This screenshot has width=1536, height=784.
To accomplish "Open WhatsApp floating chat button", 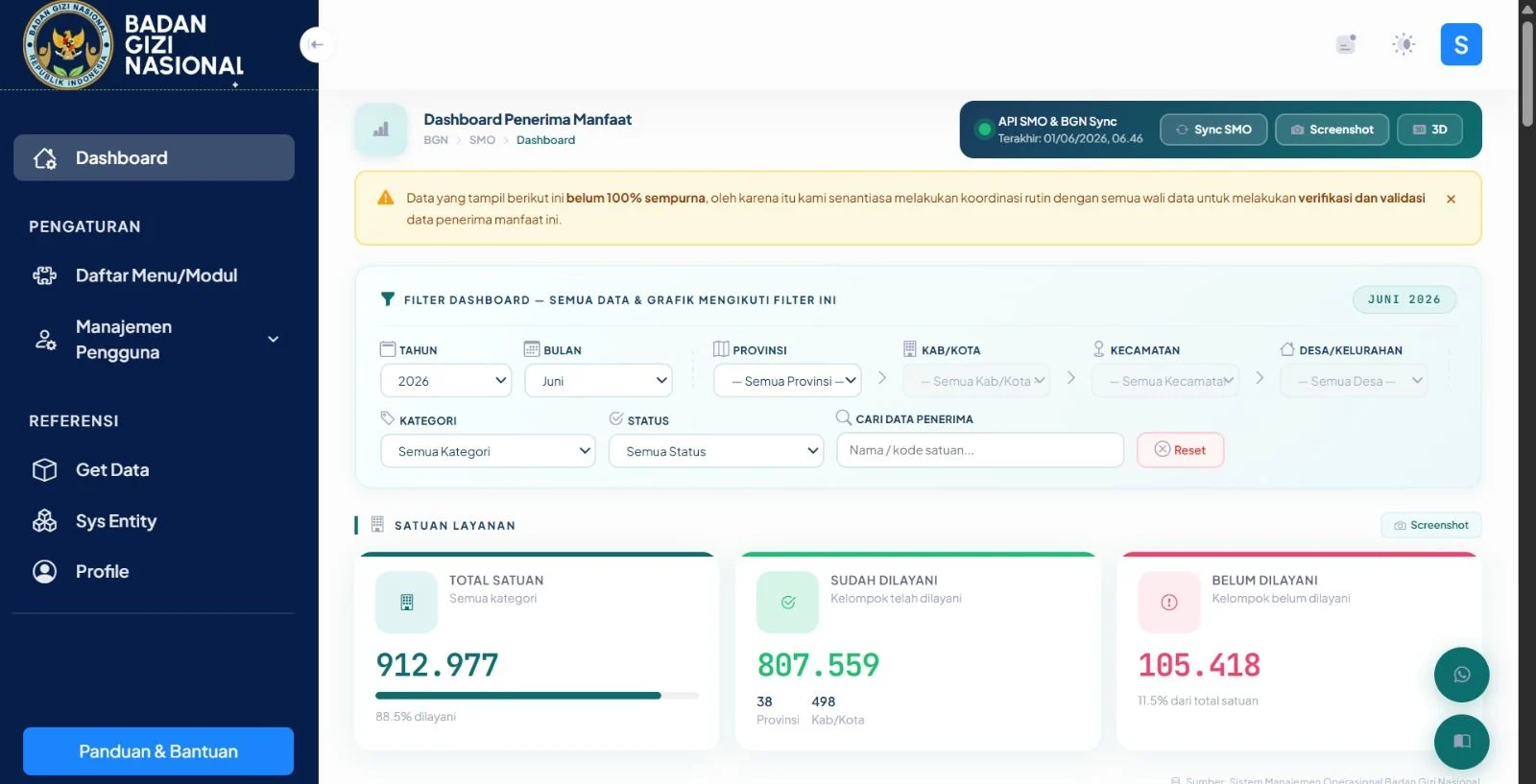I will coord(1461,675).
